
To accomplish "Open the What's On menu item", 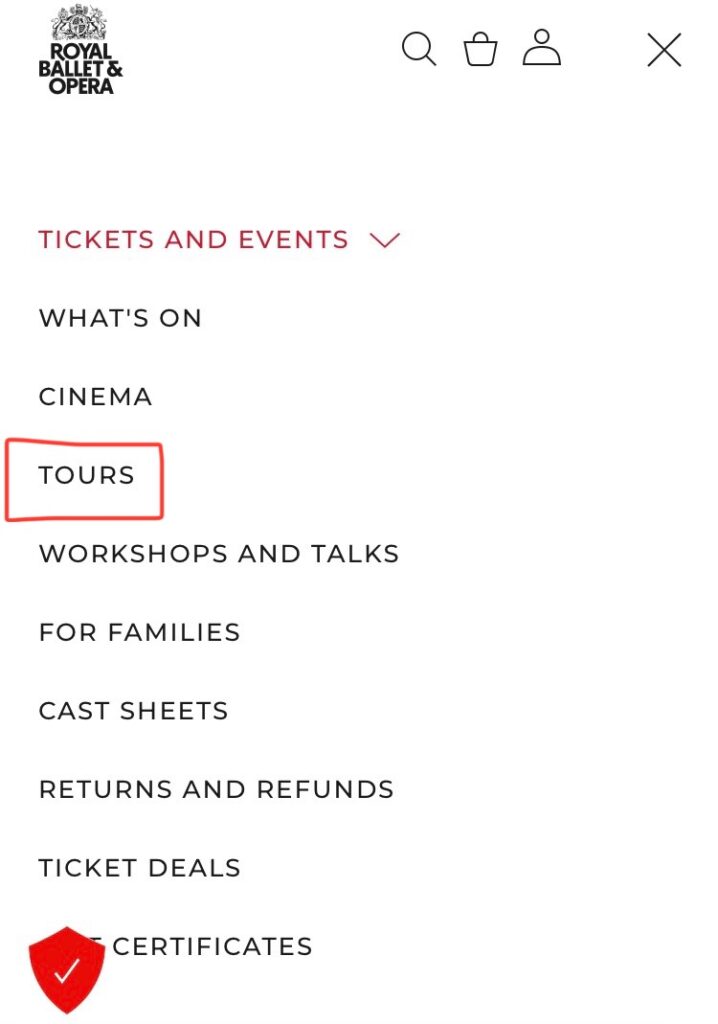I will pyautogui.click(x=120, y=318).
